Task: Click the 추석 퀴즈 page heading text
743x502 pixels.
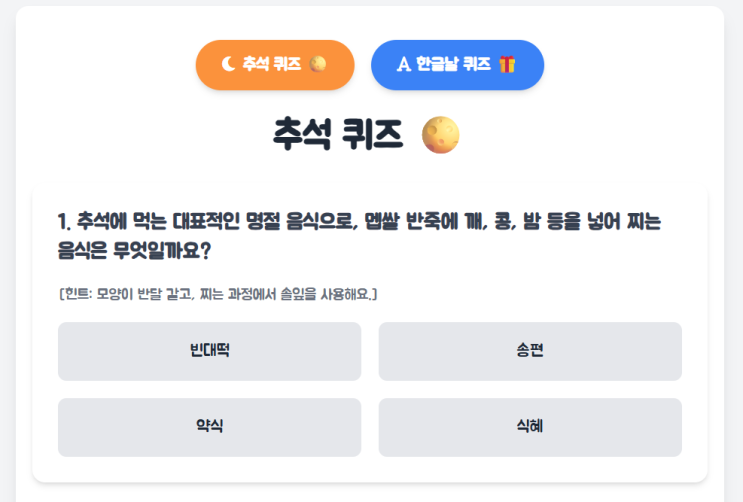Action: 338,134
